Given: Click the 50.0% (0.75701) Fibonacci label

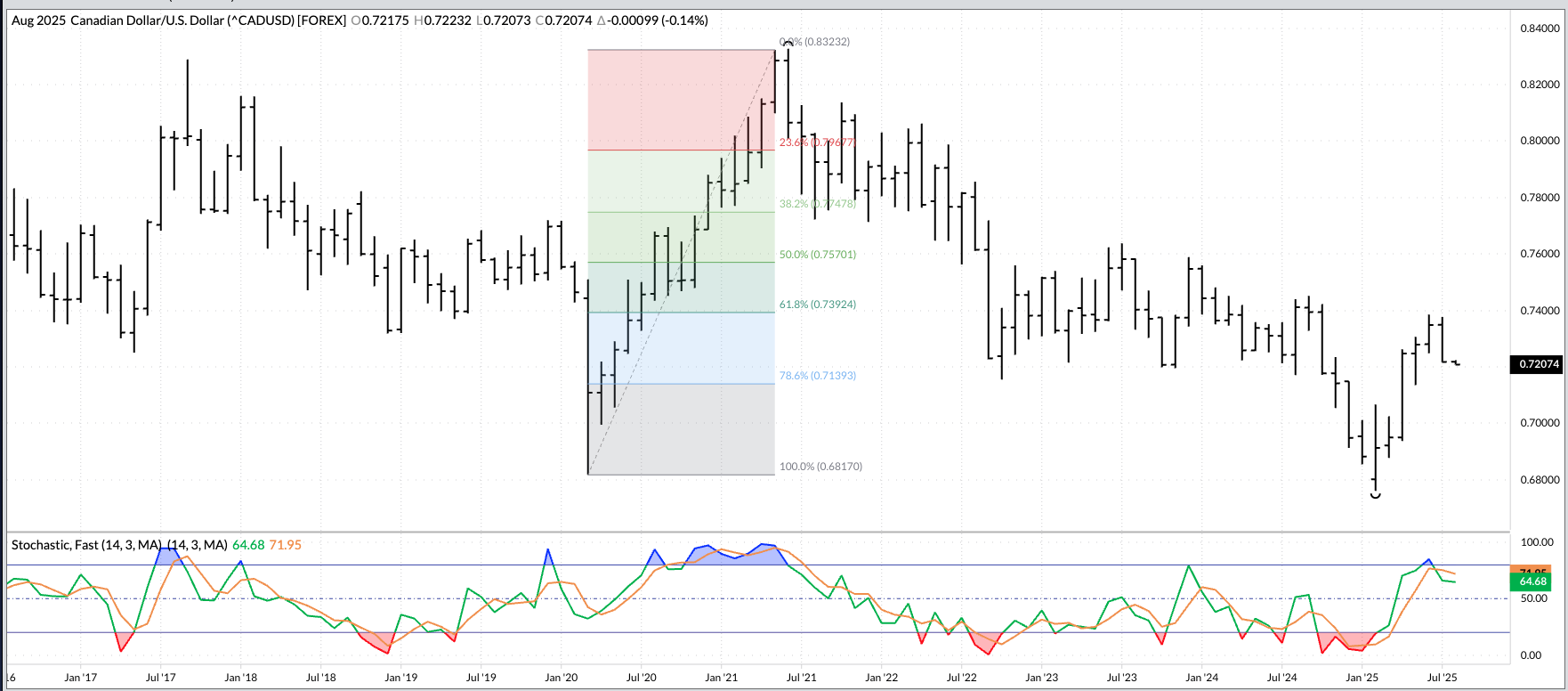Looking at the screenshot, I should 817,255.
